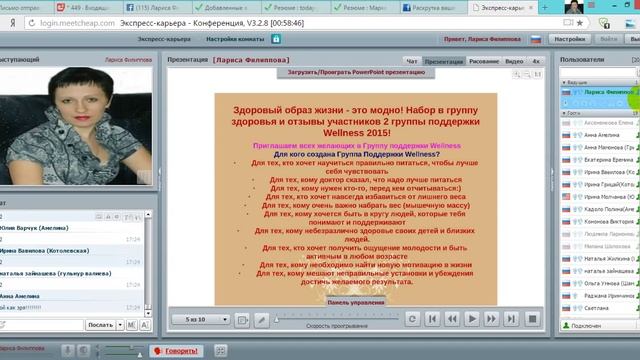
Task: Click the Панель управления handle
Action: tap(356, 302)
